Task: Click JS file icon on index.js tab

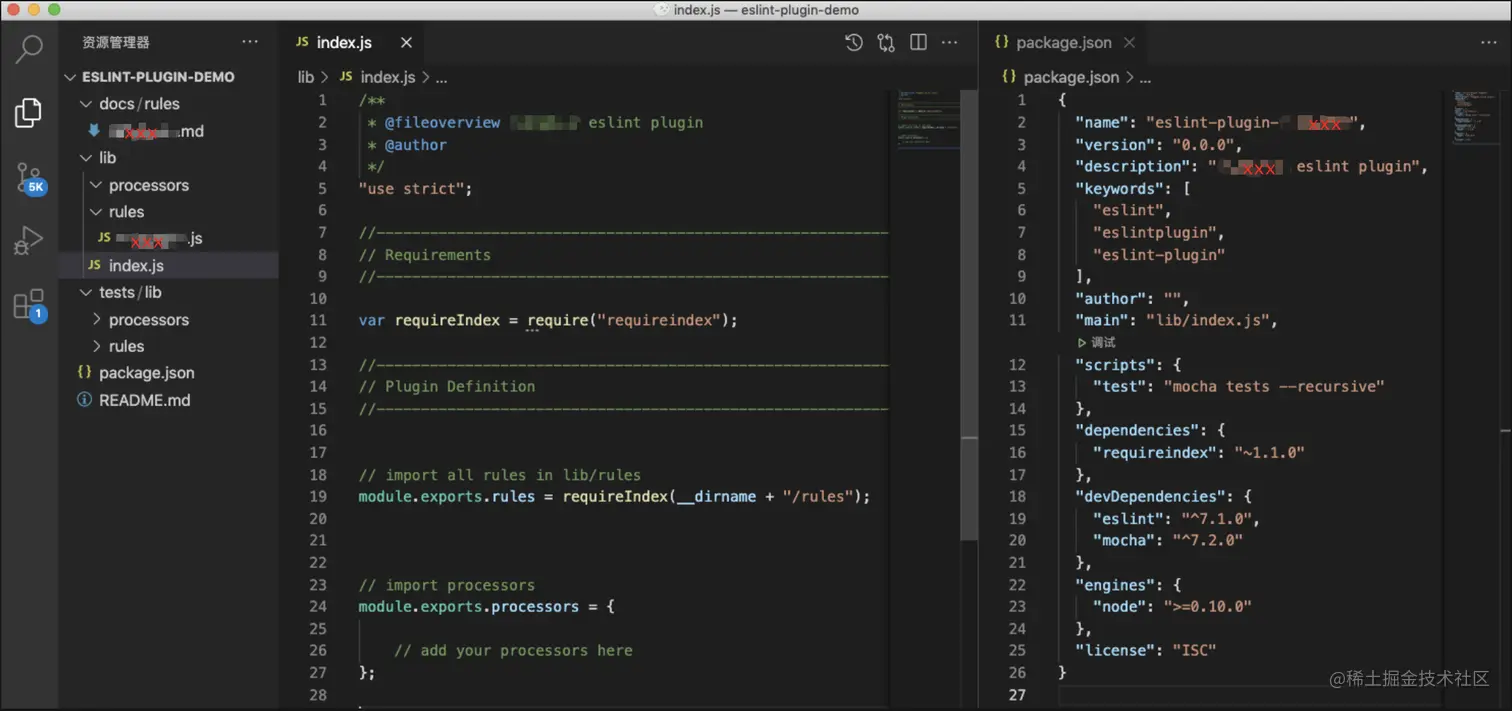Action: (302, 42)
